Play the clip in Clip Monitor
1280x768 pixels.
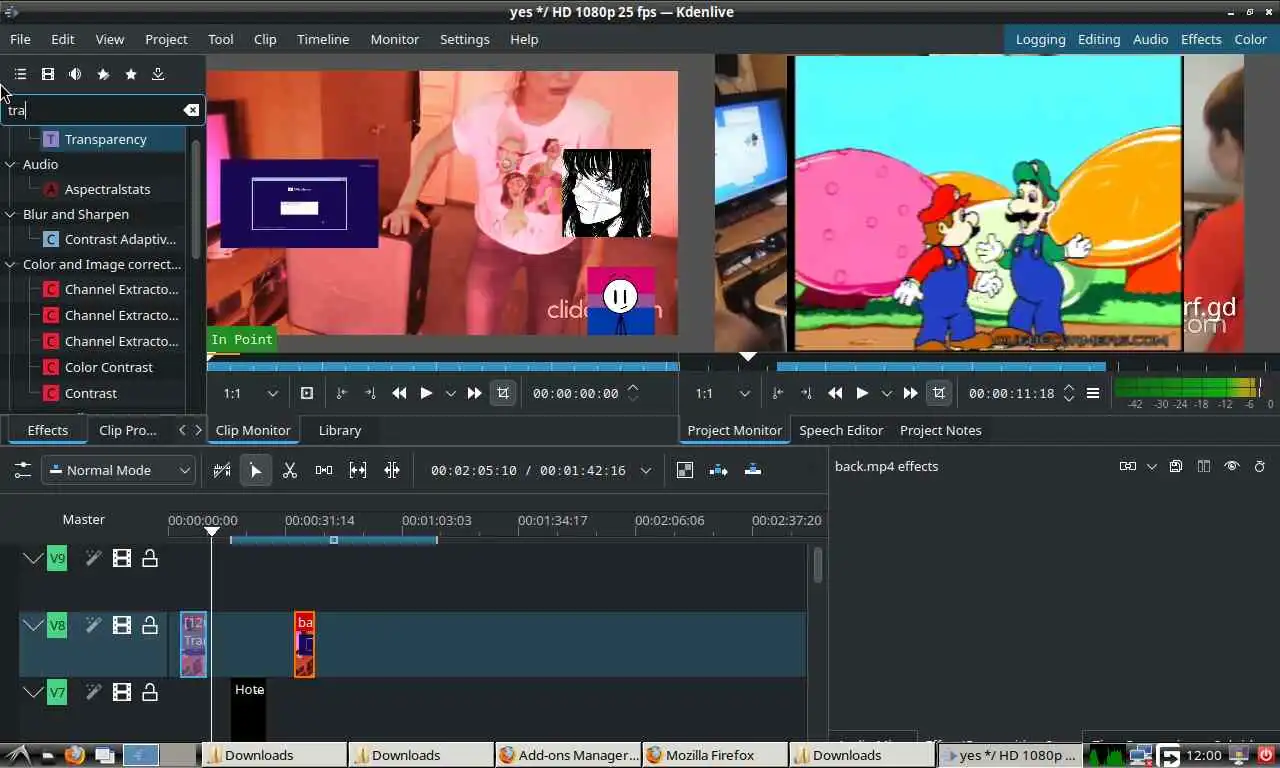426,393
